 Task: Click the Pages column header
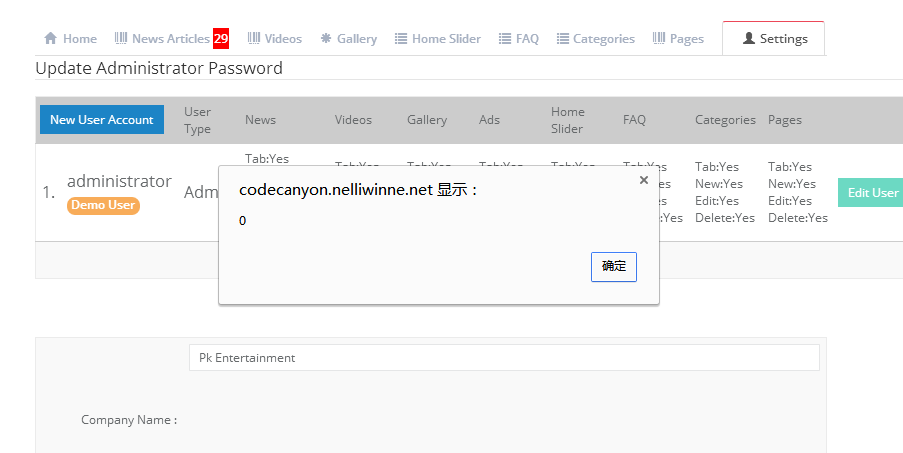(x=784, y=120)
